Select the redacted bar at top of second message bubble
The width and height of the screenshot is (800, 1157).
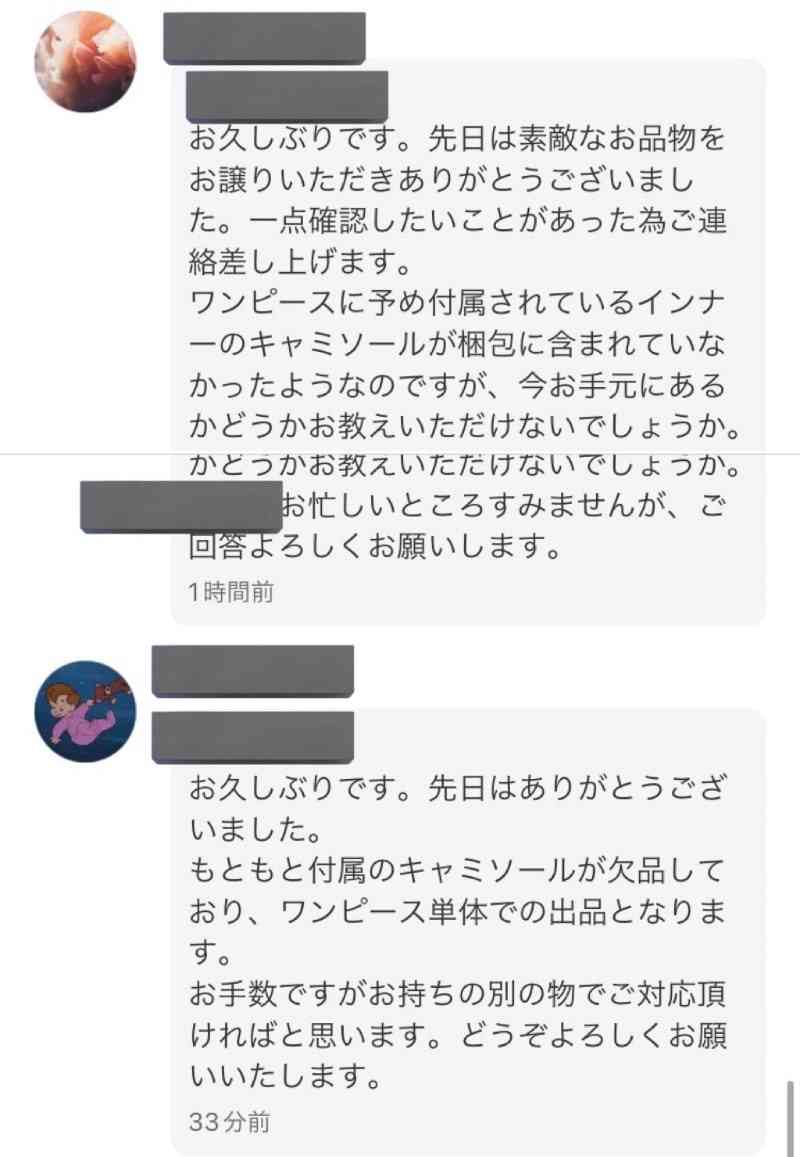[x=252, y=737]
